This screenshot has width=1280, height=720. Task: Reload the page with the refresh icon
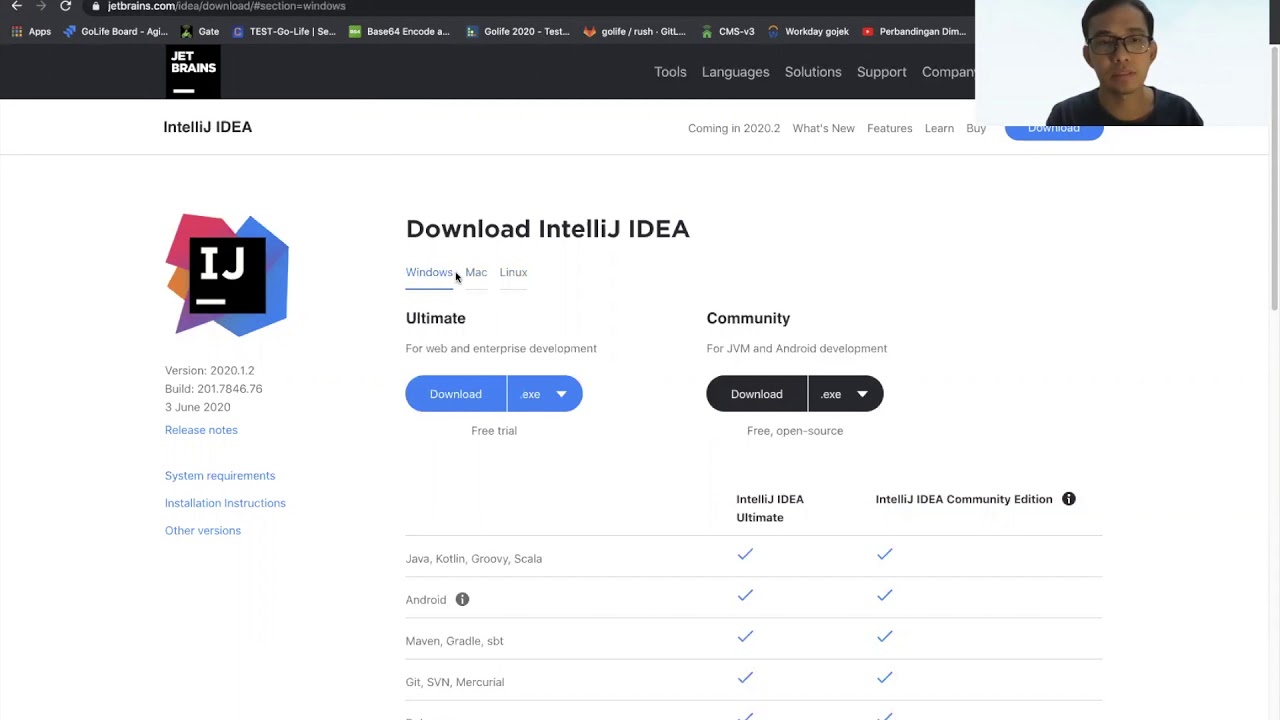(x=66, y=6)
